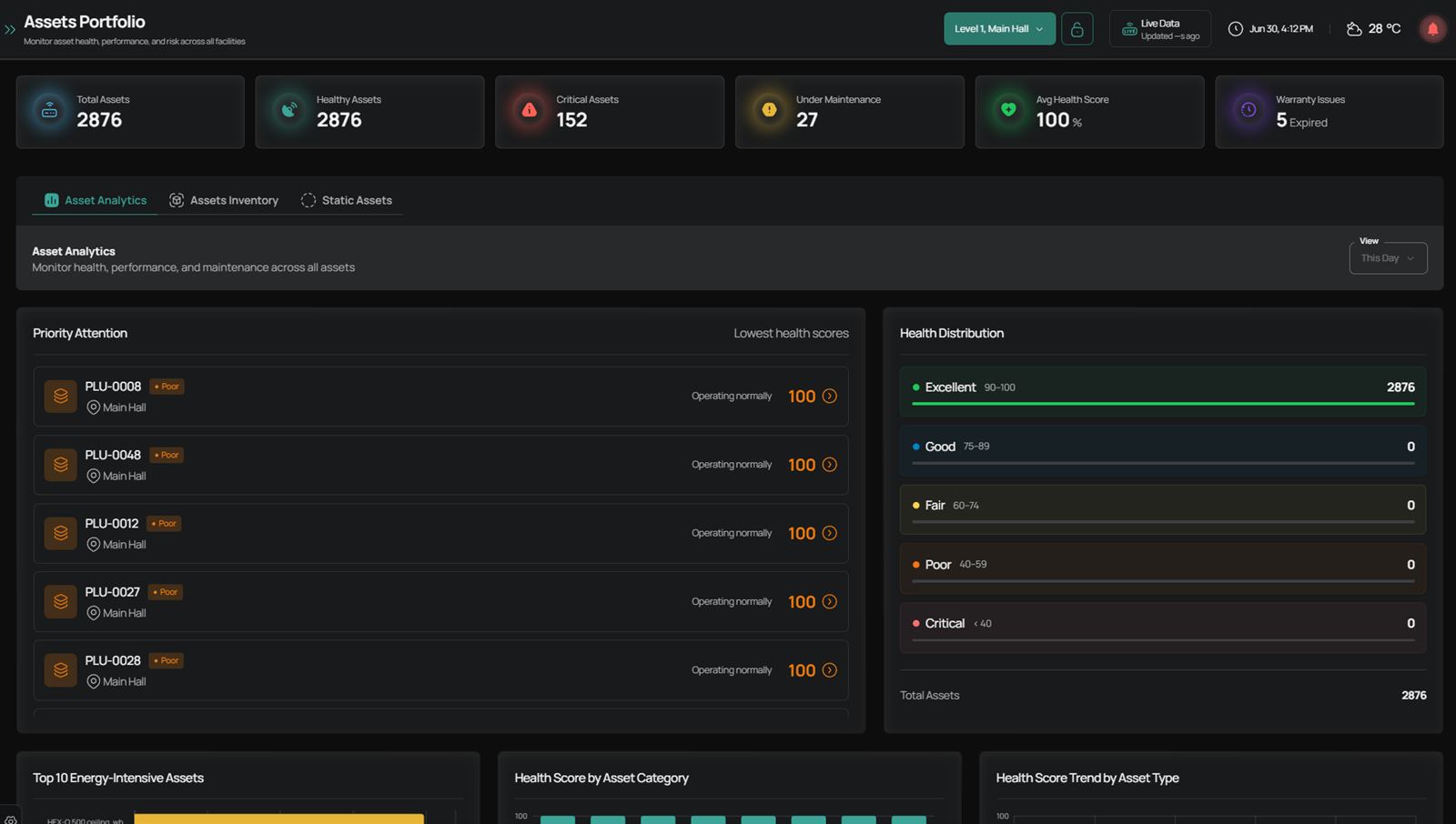The image size is (1456, 824).
Task: Open the View This Day dropdown
Action: [x=1388, y=258]
